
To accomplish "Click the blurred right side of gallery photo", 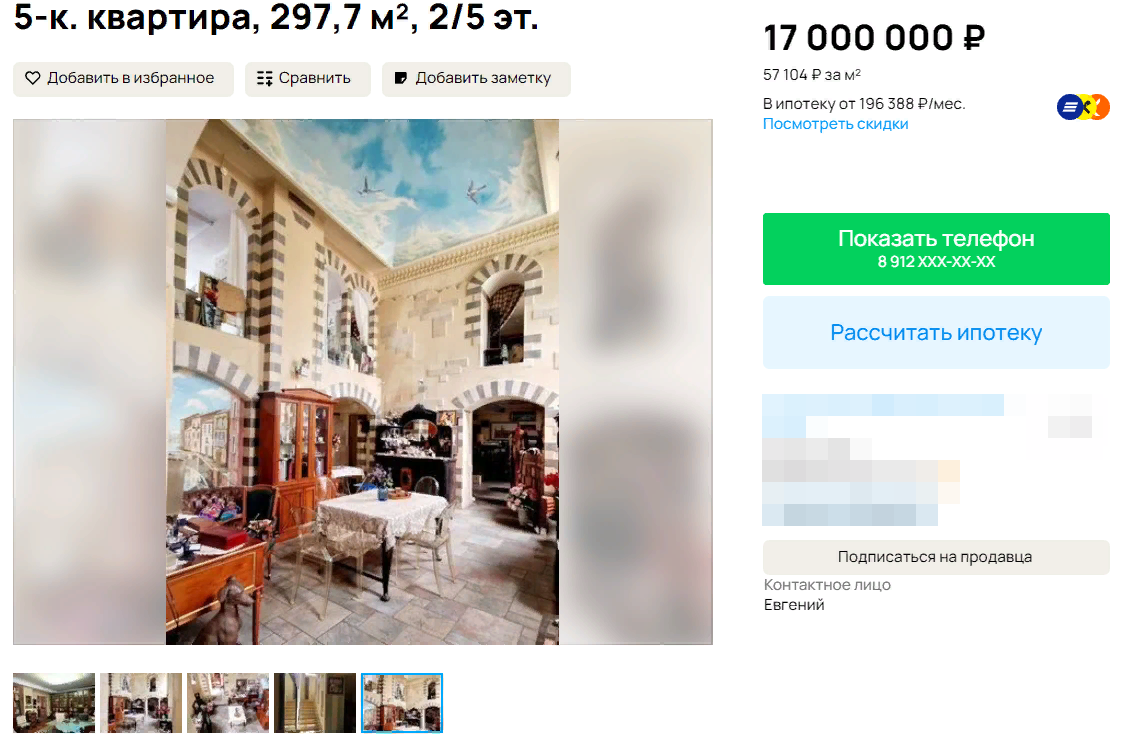I will click(x=635, y=382).
